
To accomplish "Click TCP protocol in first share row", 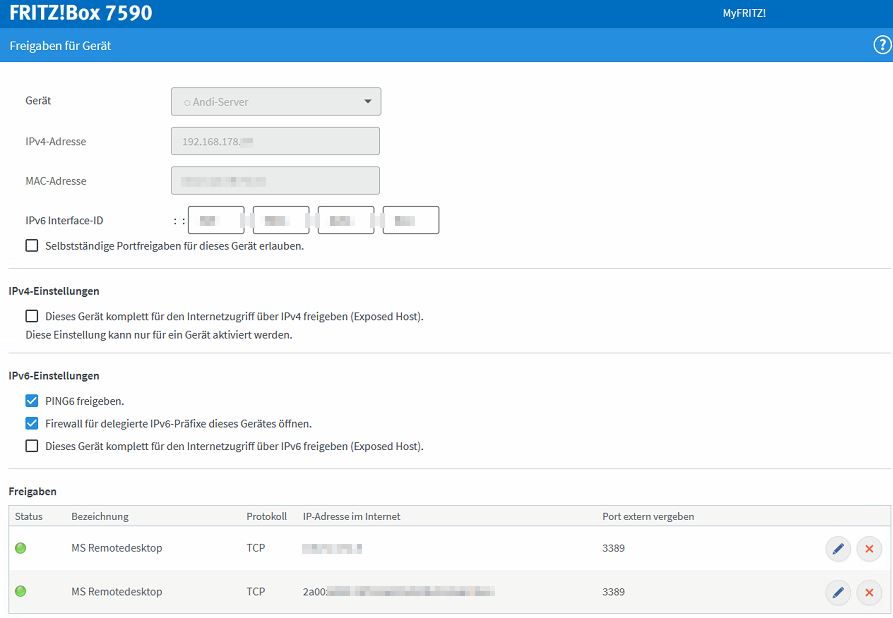I will 256,548.
